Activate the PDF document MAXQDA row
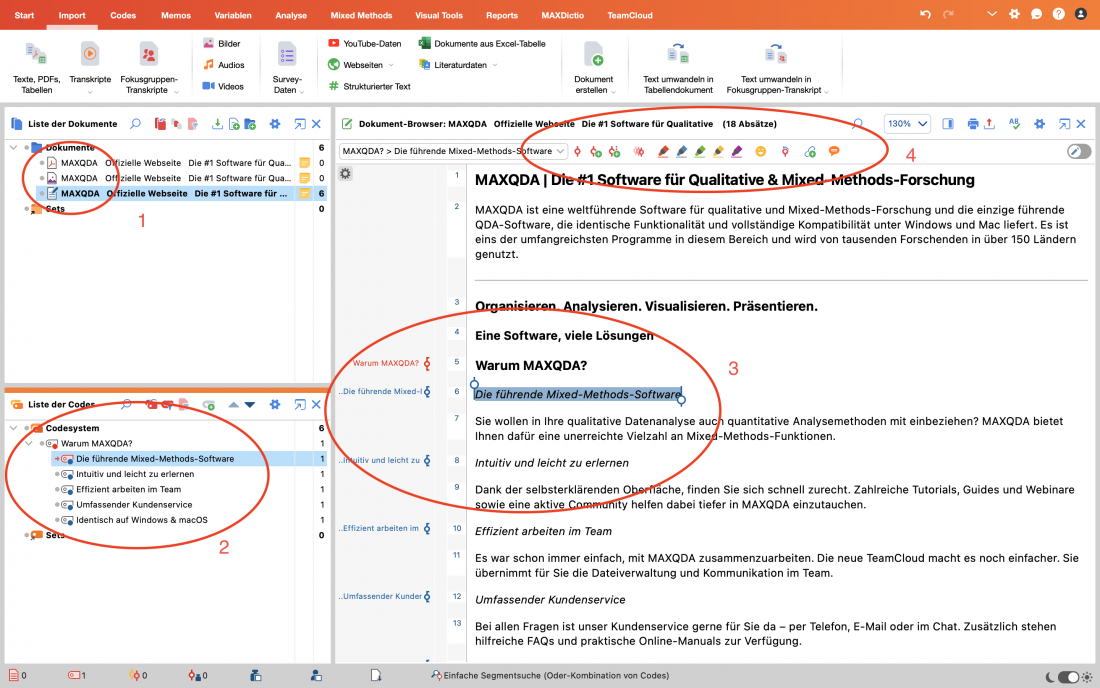Screen dimensions: 1100x688 42,163
